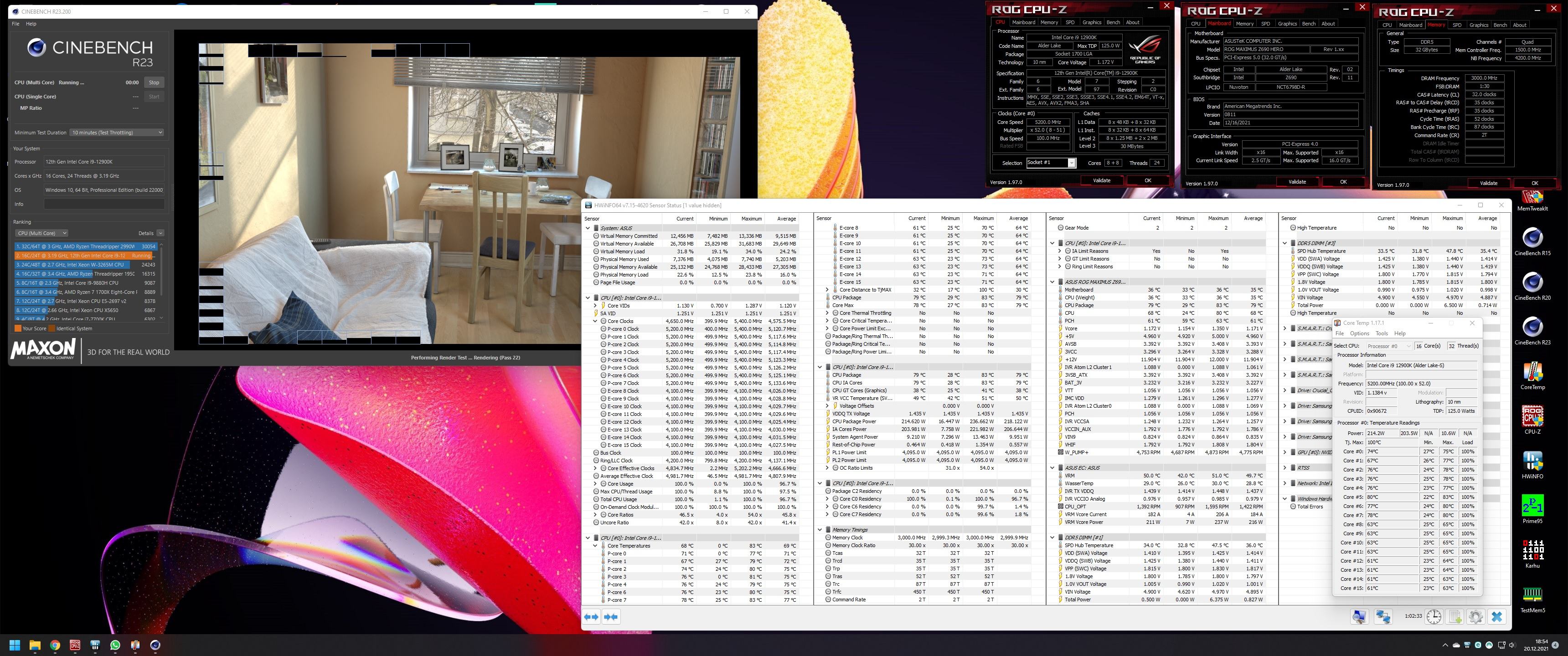Open Cinebench Help menu
The width and height of the screenshot is (1568, 656).
click(31, 24)
